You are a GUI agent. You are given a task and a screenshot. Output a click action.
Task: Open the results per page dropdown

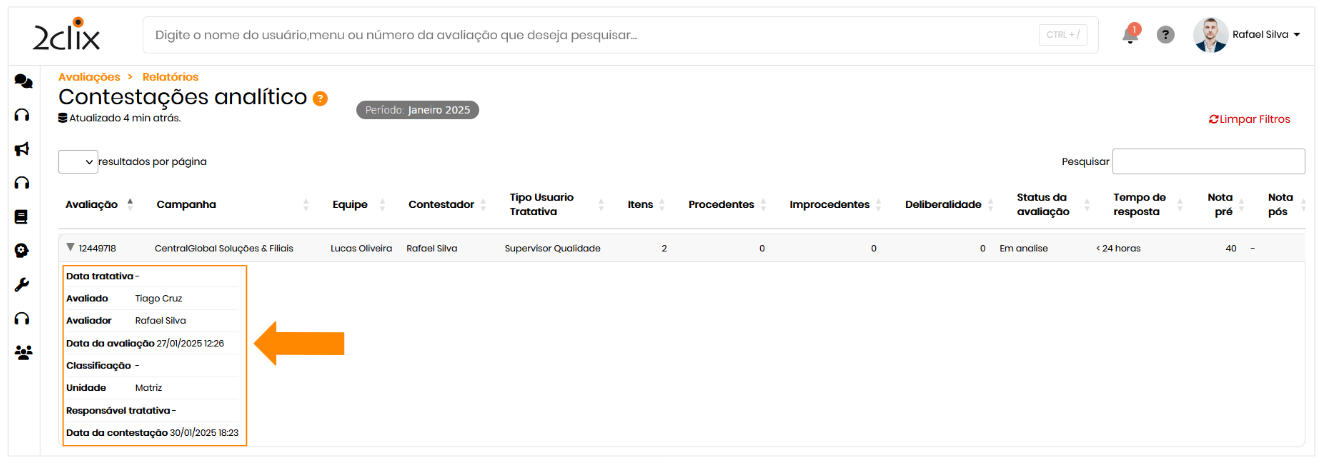pyautogui.click(x=78, y=162)
